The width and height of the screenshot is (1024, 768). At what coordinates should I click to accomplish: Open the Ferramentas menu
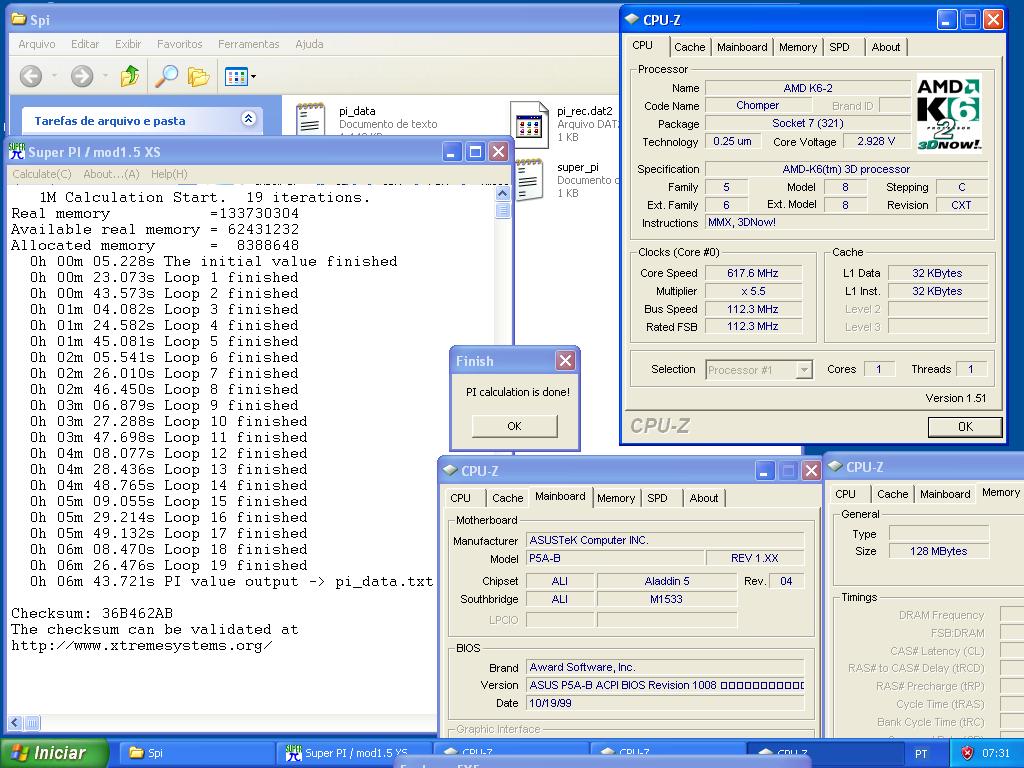click(x=249, y=44)
